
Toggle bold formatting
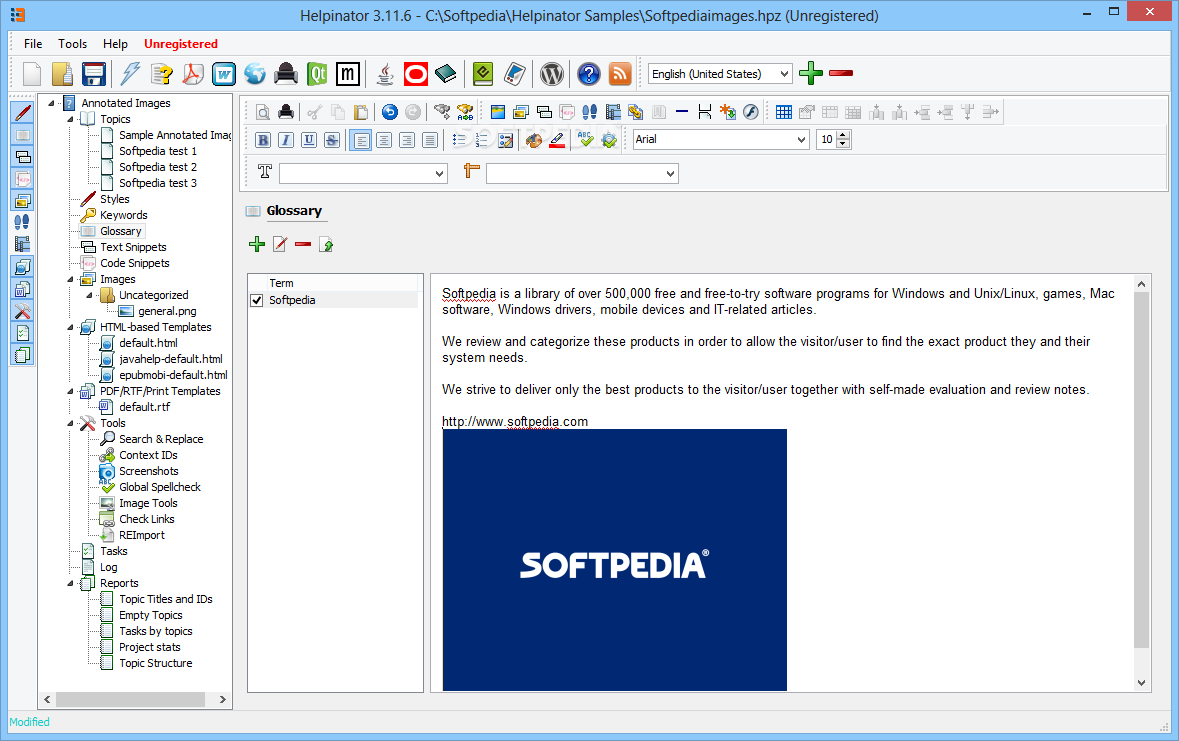click(263, 140)
